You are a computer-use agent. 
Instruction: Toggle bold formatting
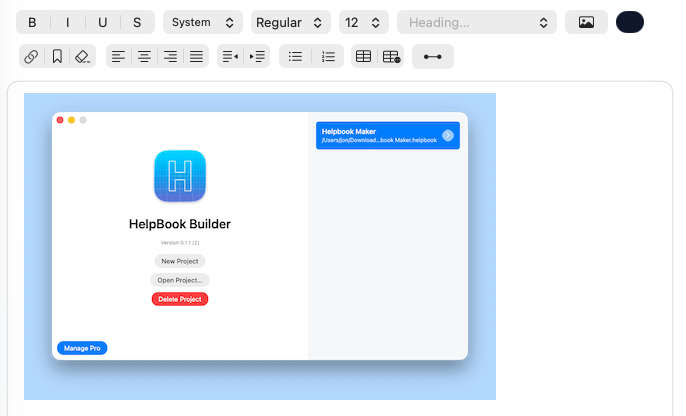point(32,22)
